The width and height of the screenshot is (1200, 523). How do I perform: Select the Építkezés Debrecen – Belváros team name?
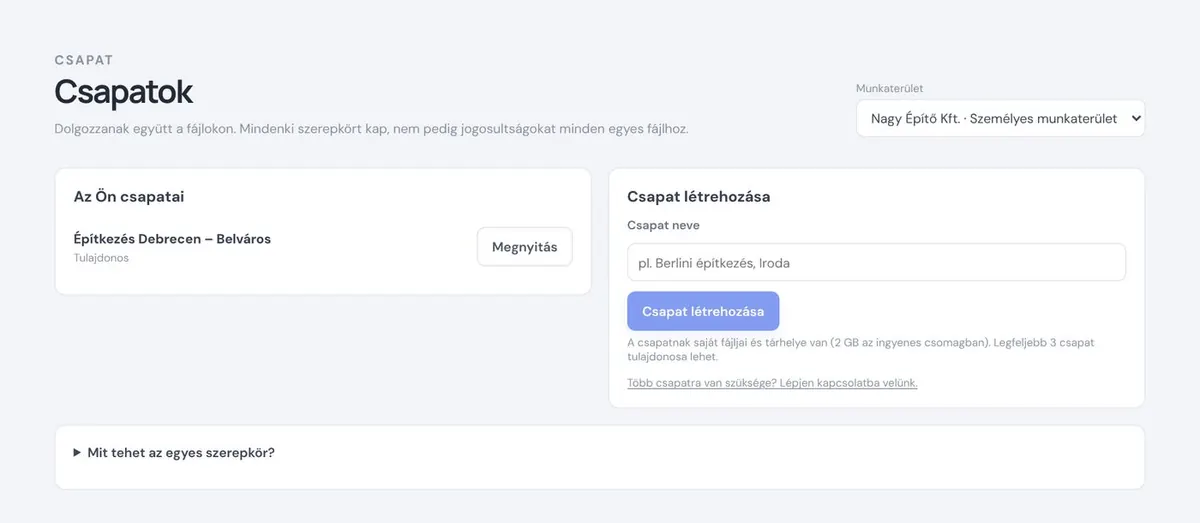click(x=172, y=239)
